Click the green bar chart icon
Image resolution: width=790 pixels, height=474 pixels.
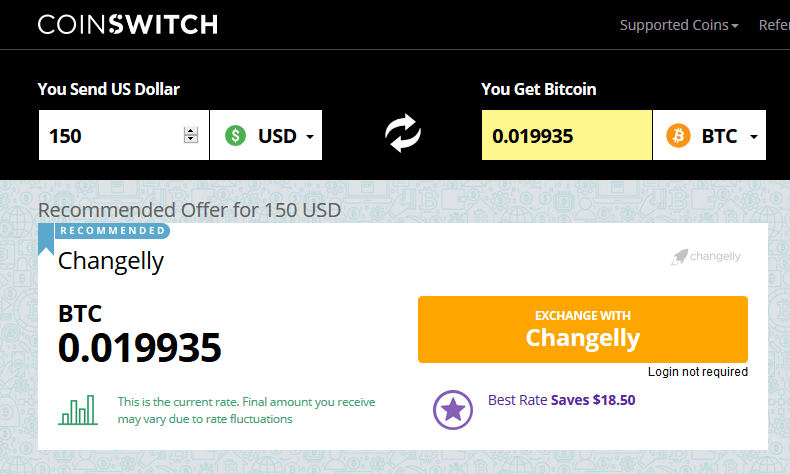pyautogui.click(x=78, y=410)
